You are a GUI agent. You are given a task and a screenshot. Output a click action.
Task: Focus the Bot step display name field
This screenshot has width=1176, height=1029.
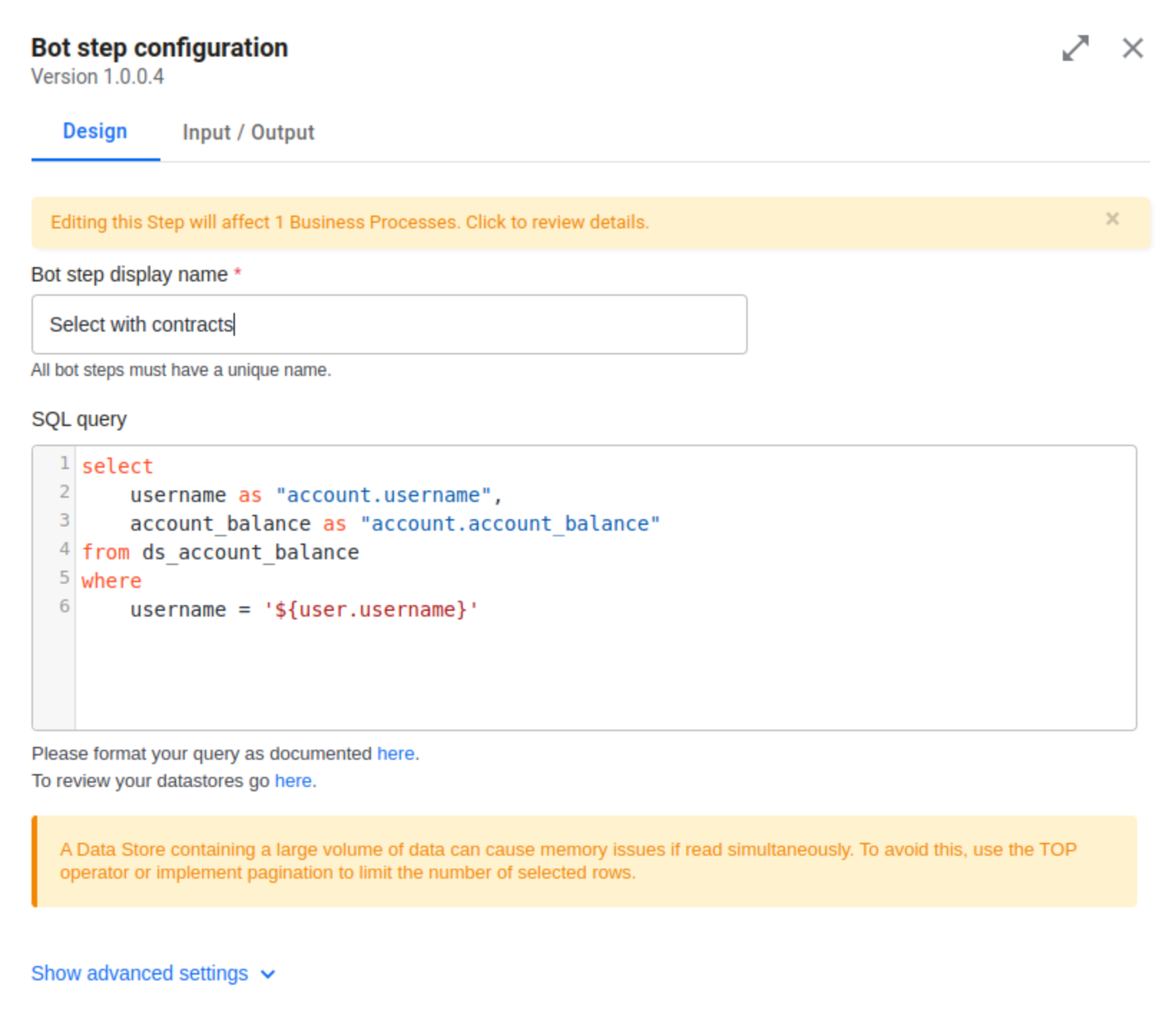point(389,324)
